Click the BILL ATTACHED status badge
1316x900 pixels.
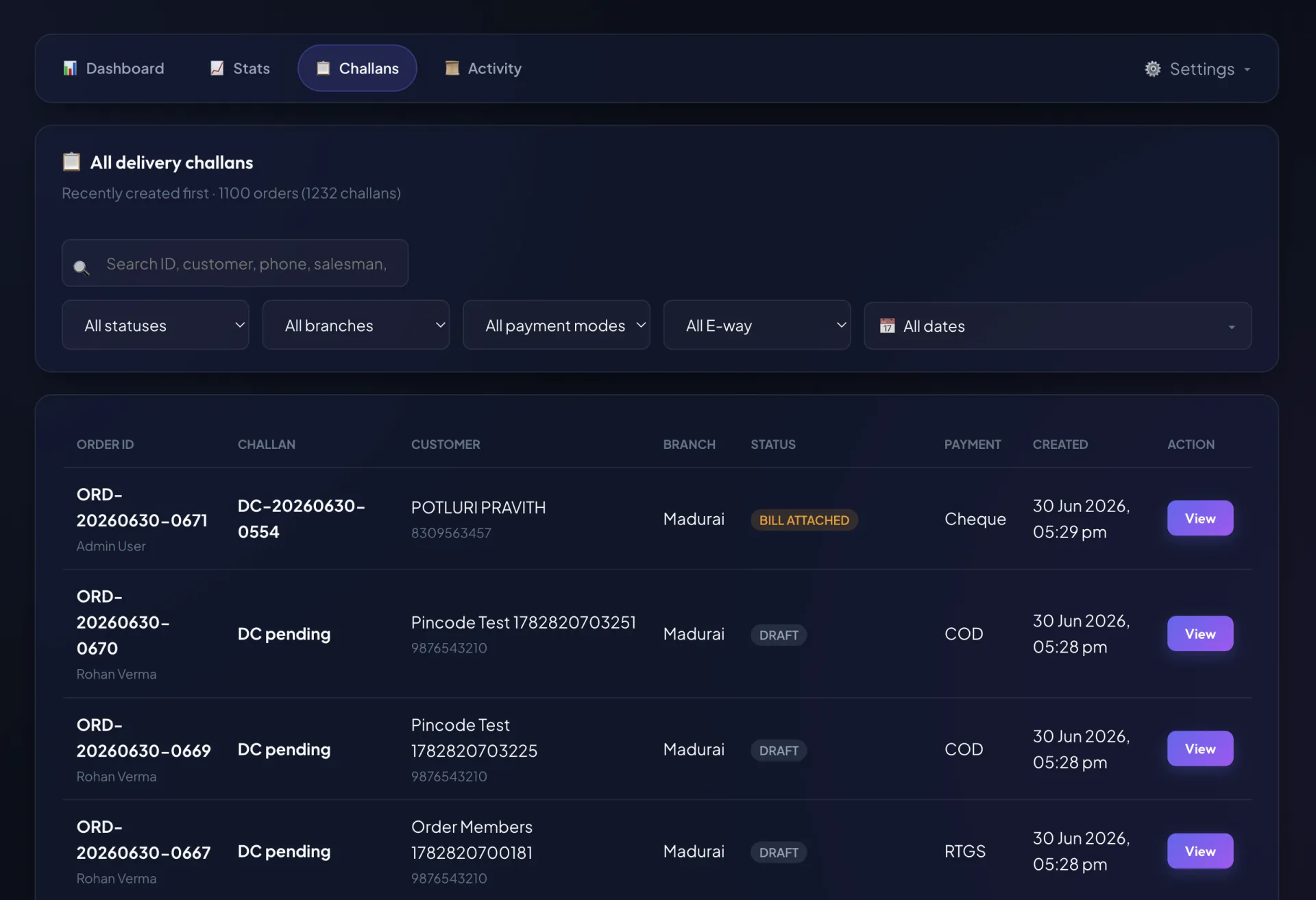pos(804,520)
